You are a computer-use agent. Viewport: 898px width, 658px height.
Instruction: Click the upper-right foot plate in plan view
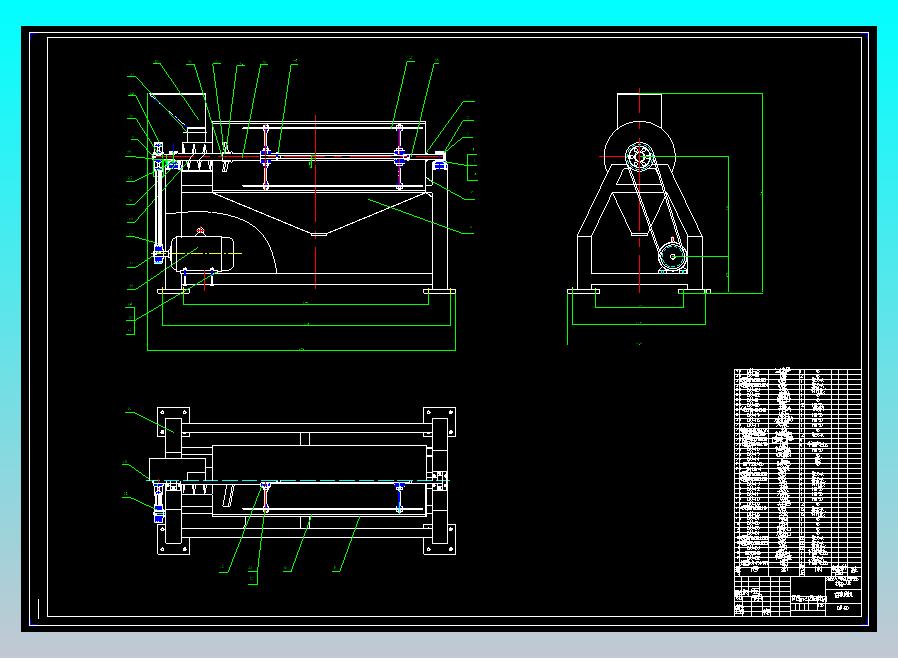439,423
